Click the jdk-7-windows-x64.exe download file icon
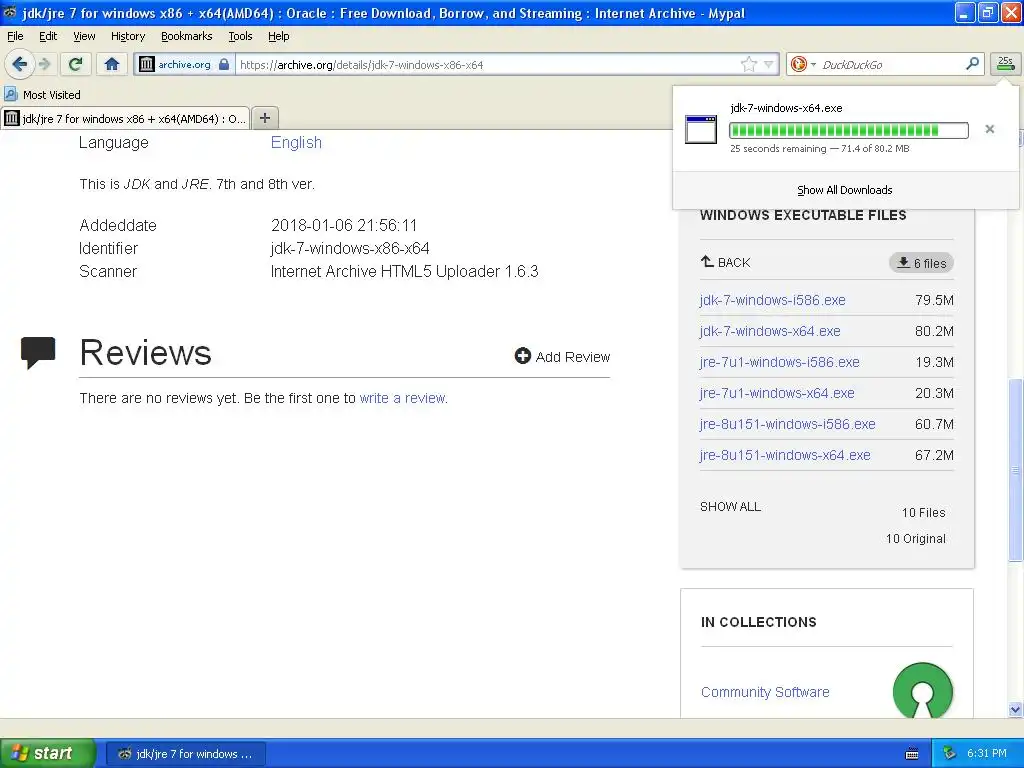1024x768 pixels. [701, 129]
